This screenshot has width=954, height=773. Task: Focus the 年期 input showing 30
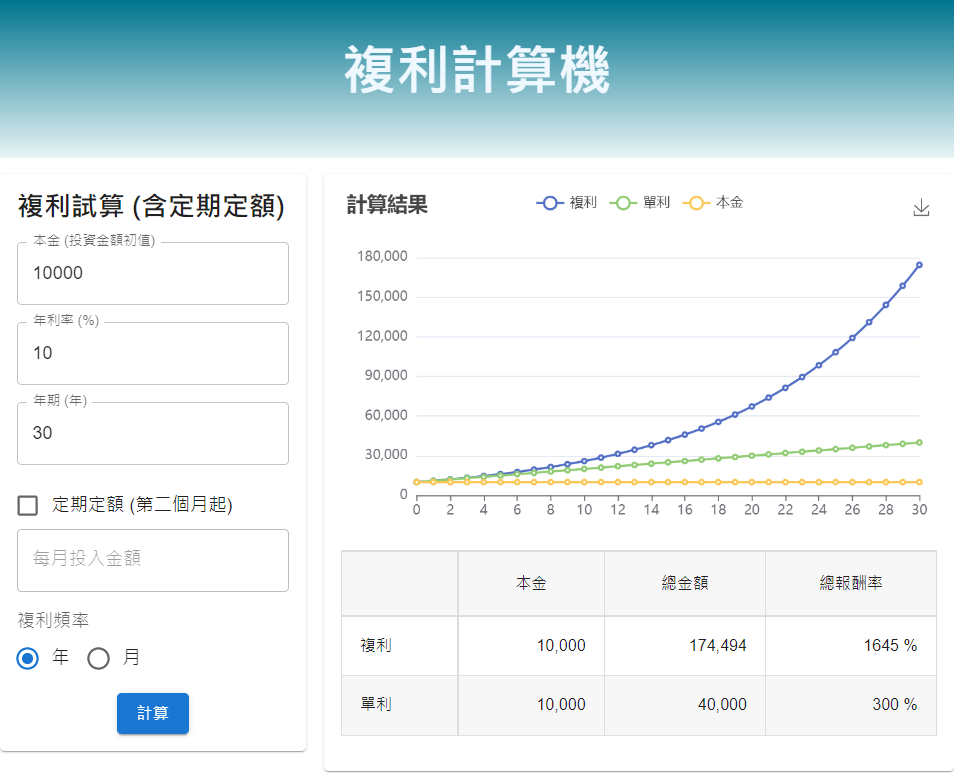click(x=153, y=433)
